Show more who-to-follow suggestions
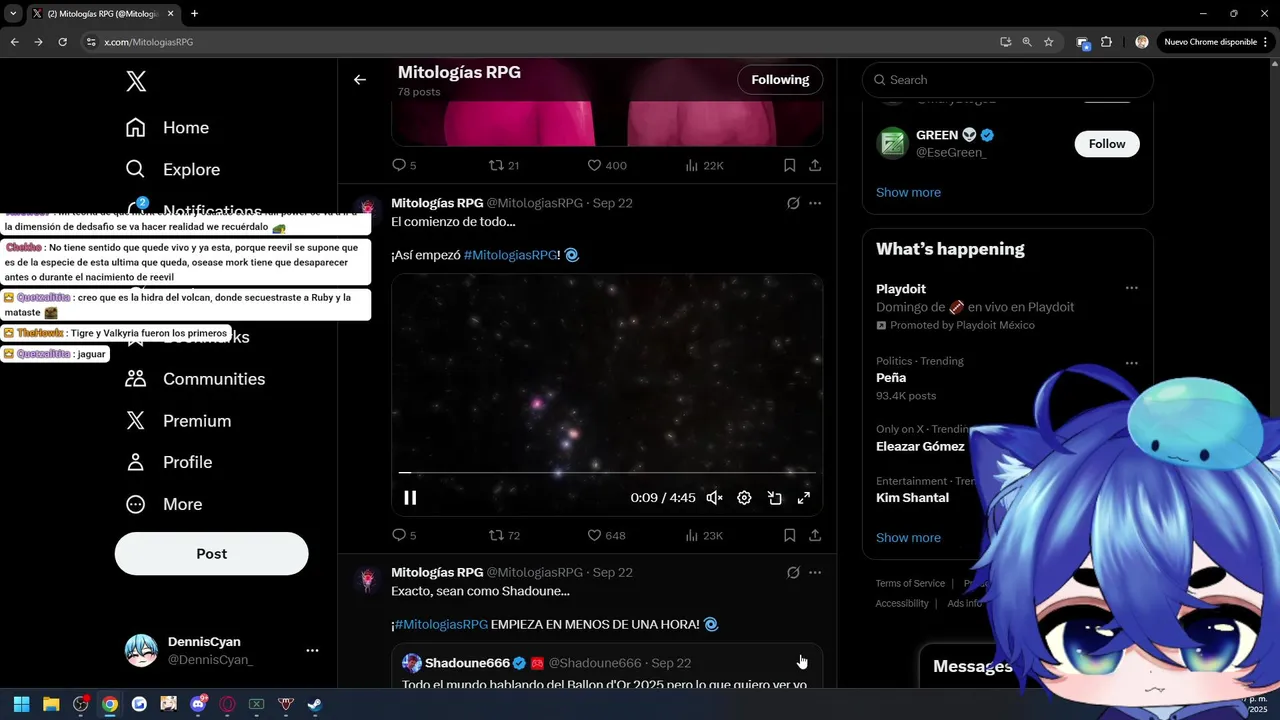Screen dimensions: 1280x720 tap(908, 192)
